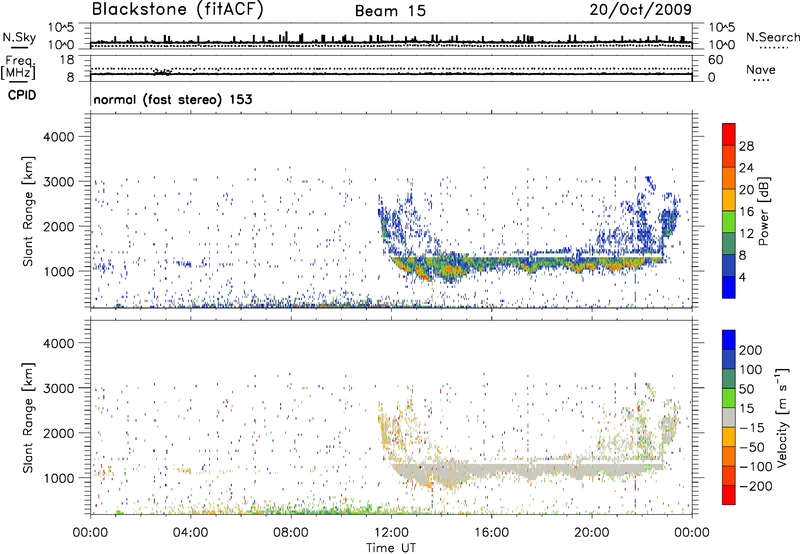The height and width of the screenshot is (554, 800).
Task: Click the '28' power colorbar value
Action: coord(746,146)
